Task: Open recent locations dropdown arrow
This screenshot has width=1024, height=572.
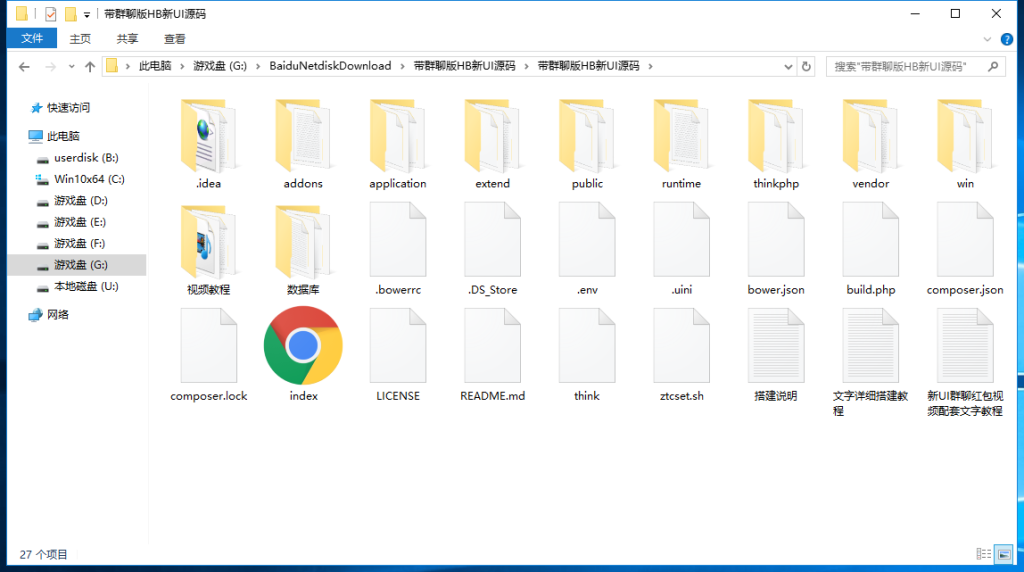Action: click(x=71, y=67)
